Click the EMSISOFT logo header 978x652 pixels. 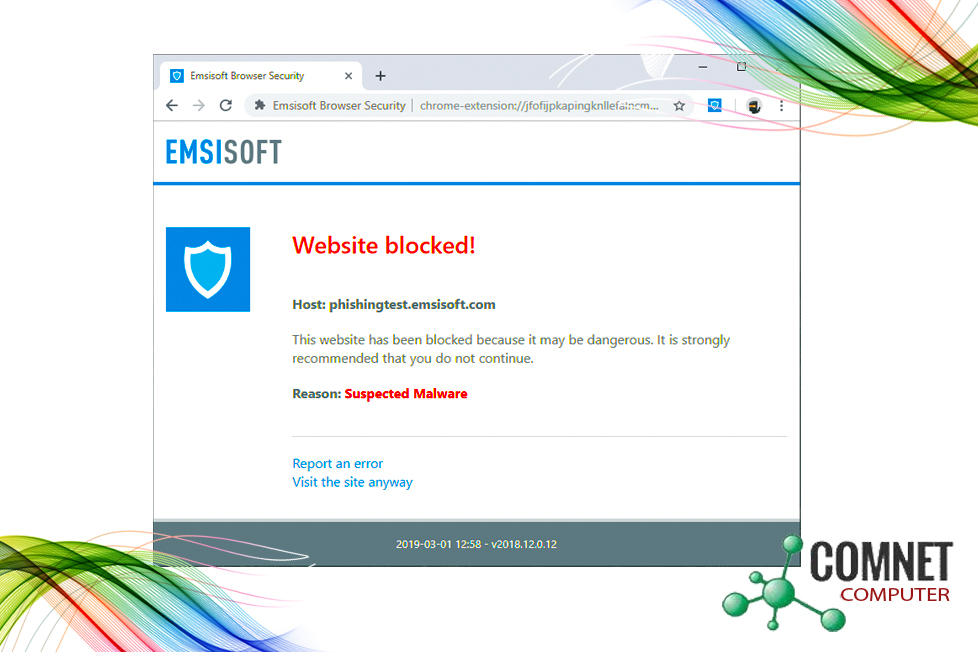pyautogui.click(x=223, y=152)
